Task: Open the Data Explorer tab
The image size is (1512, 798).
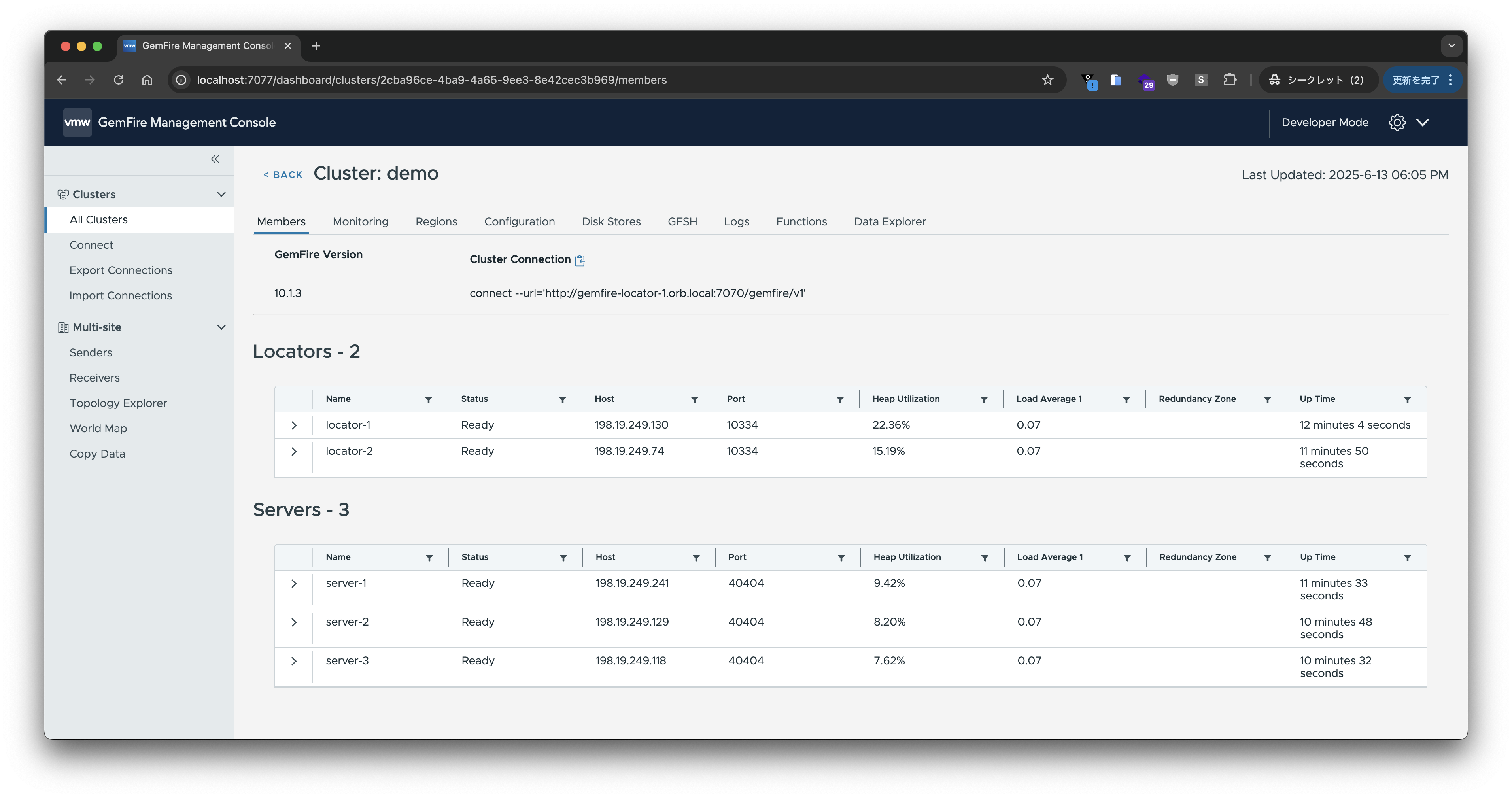Action: (889, 221)
